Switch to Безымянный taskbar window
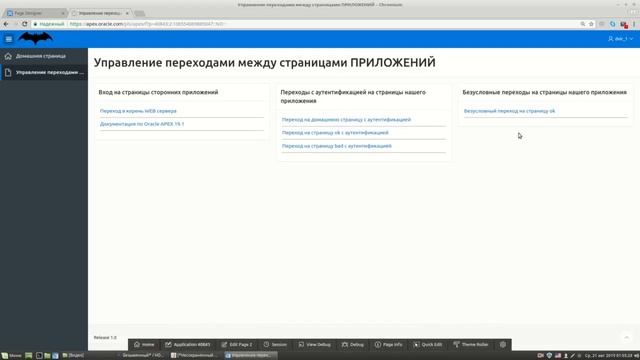 click(x=141, y=356)
